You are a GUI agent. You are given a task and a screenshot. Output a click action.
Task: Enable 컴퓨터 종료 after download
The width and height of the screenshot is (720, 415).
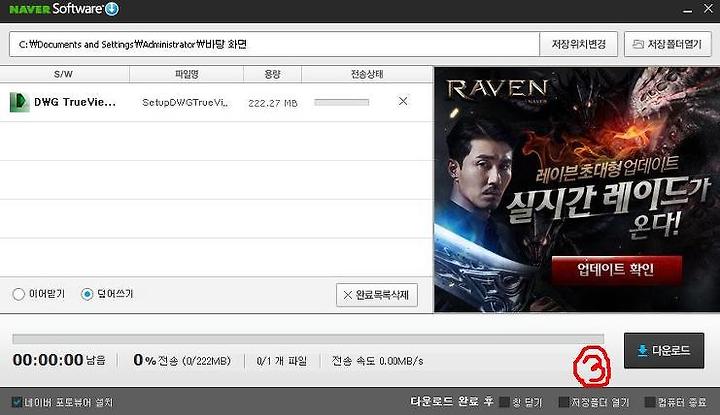(x=649, y=402)
